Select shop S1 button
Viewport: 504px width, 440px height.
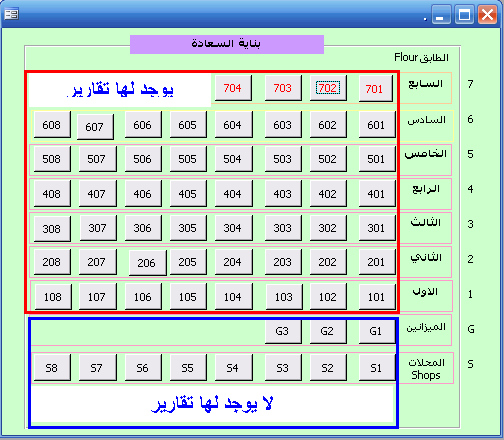point(377,368)
